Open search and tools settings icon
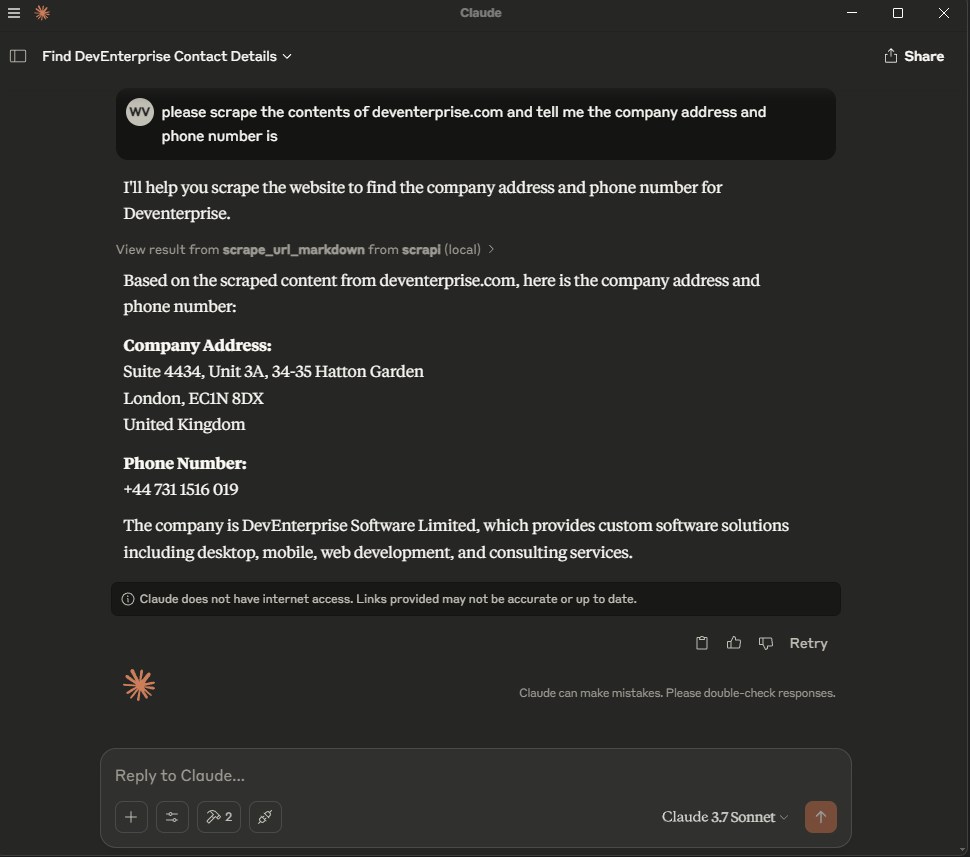This screenshot has height=857, width=970. click(172, 817)
